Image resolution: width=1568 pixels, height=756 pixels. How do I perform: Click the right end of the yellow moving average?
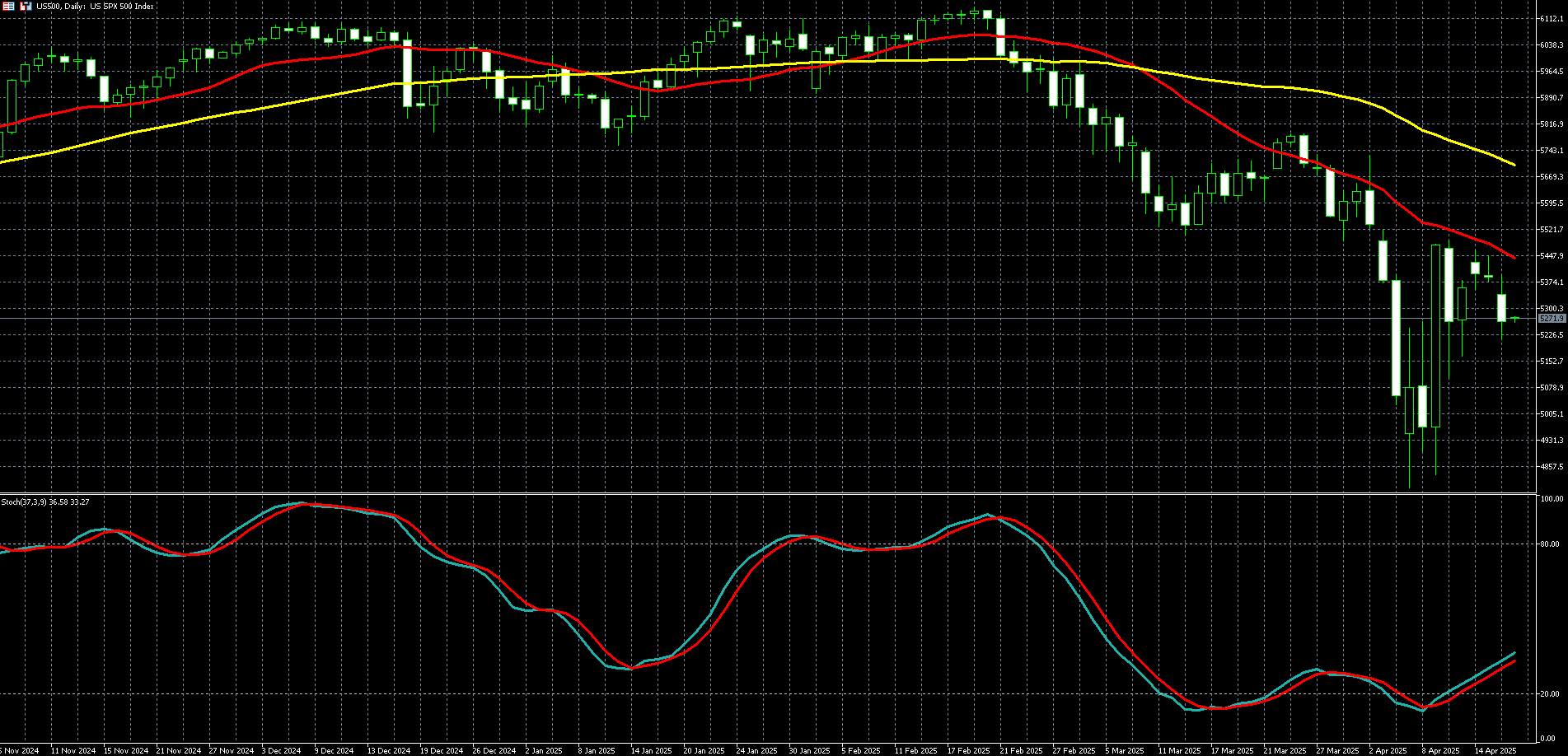tap(1514, 165)
